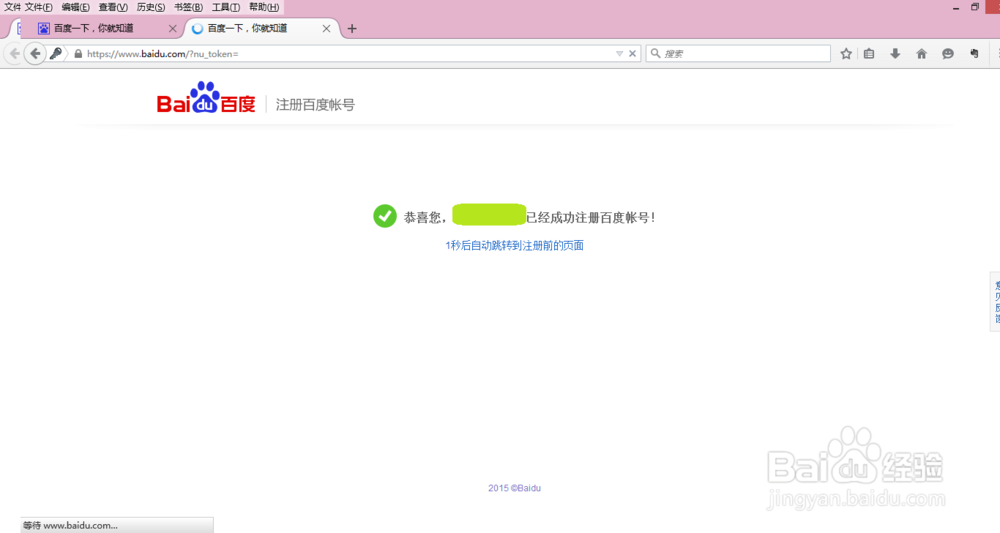Screen dimensions: 1000x533
Task: Stop loading page with X button
Action: (632, 54)
